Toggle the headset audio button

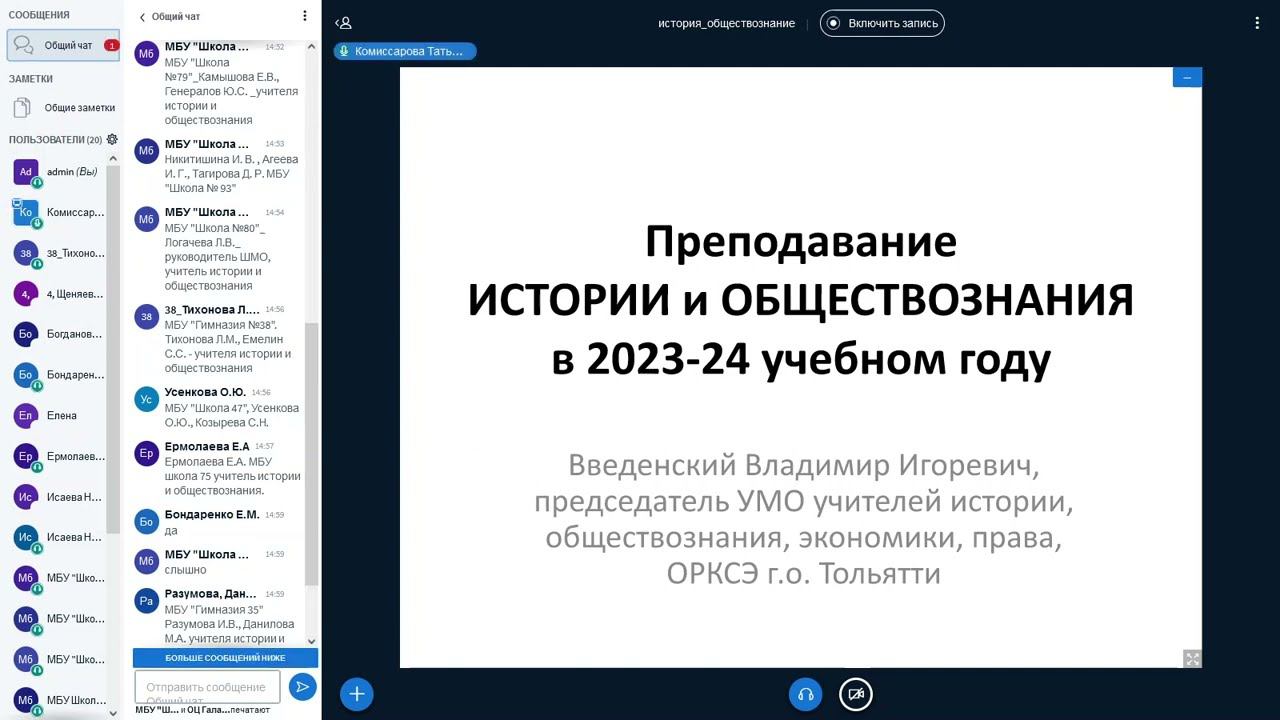point(805,694)
